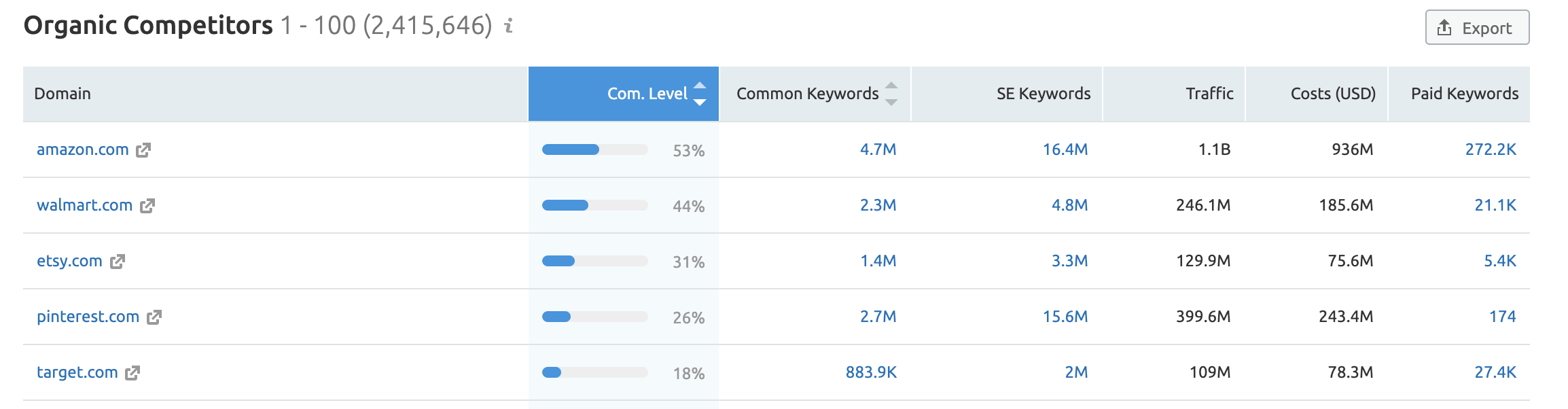
Task: Open target.com SE keywords 2M
Action: tap(1076, 372)
